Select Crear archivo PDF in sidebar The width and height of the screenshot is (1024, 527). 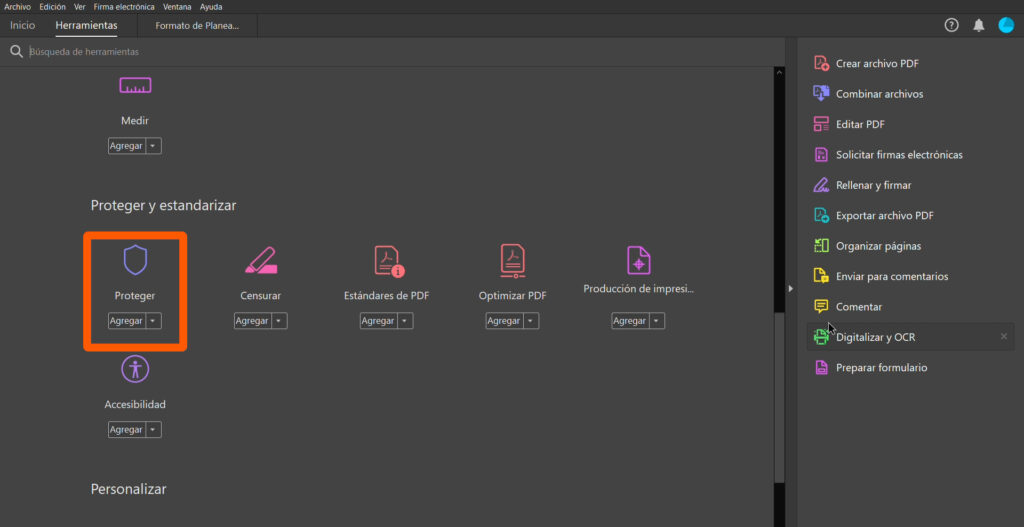(x=876, y=63)
